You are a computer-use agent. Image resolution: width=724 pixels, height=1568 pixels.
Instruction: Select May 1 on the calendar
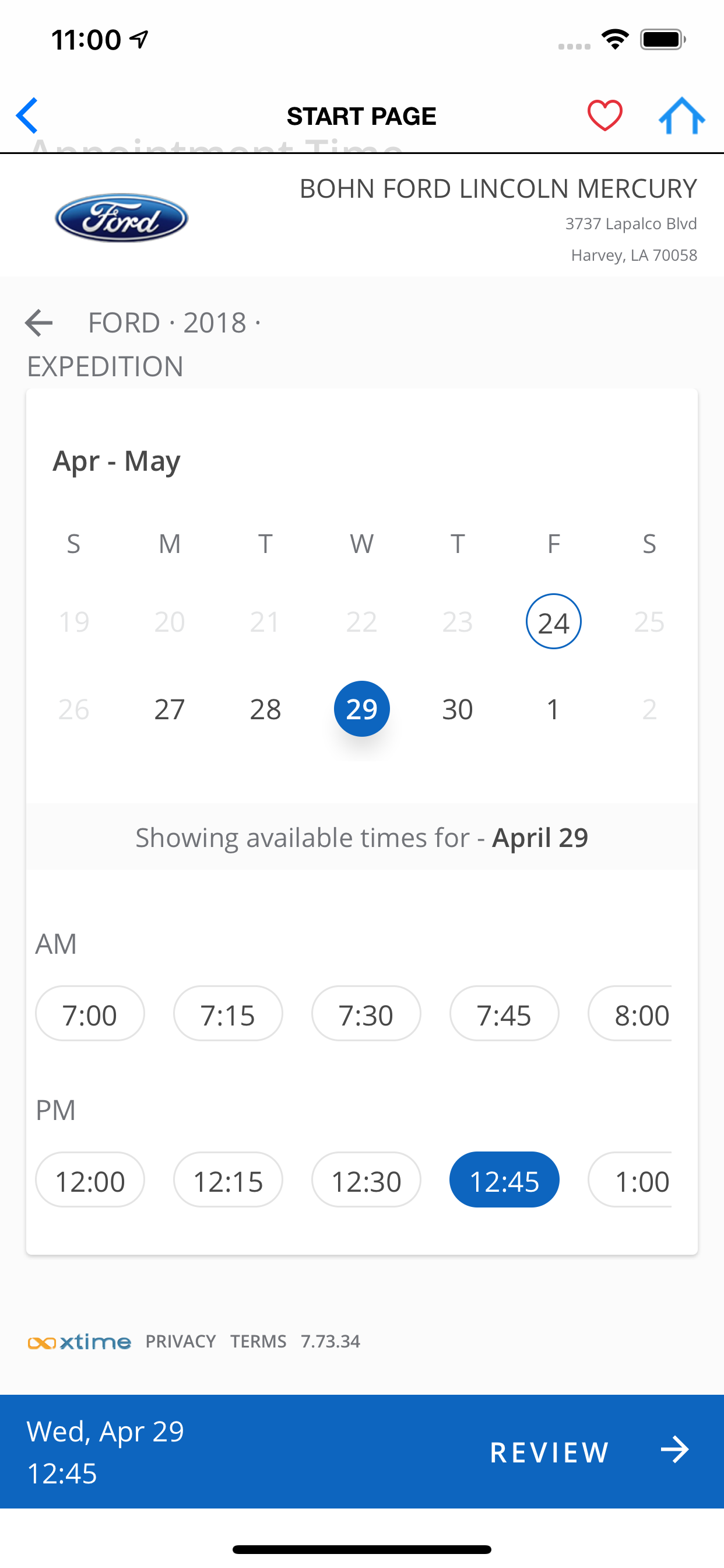pyautogui.click(x=553, y=709)
